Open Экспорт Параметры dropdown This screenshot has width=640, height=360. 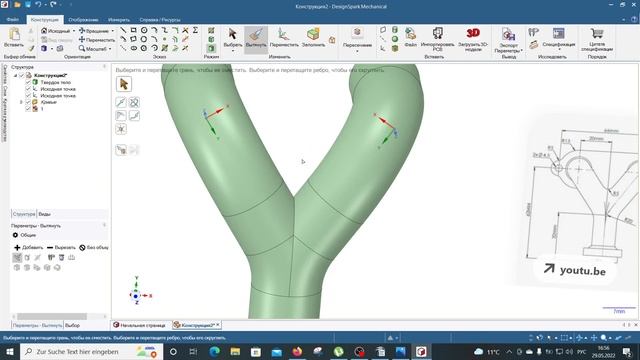point(509,41)
